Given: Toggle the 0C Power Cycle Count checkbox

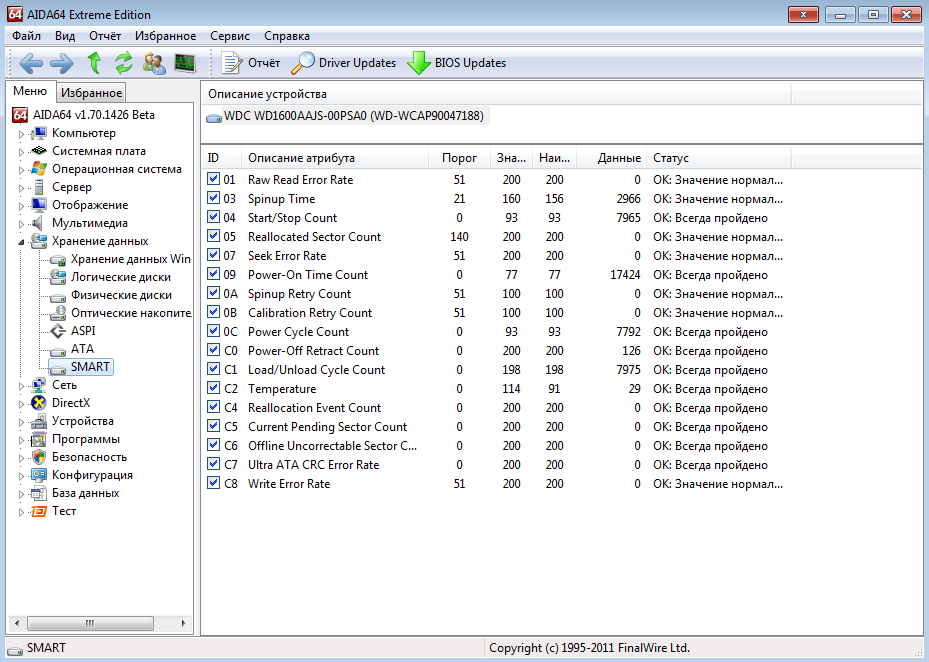Looking at the screenshot, I should point(213,331).
